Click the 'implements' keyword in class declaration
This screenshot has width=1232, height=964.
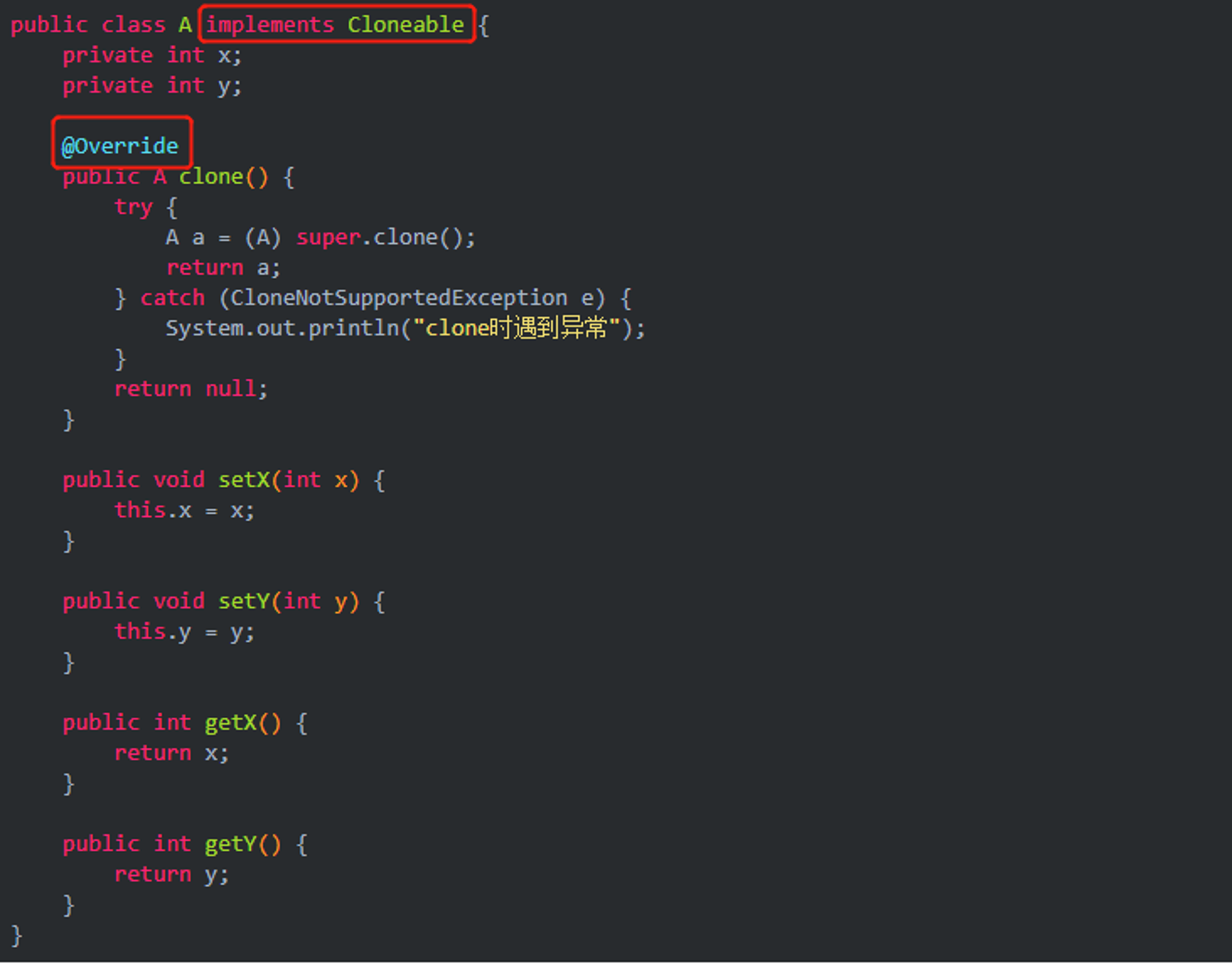pos(270,25)
